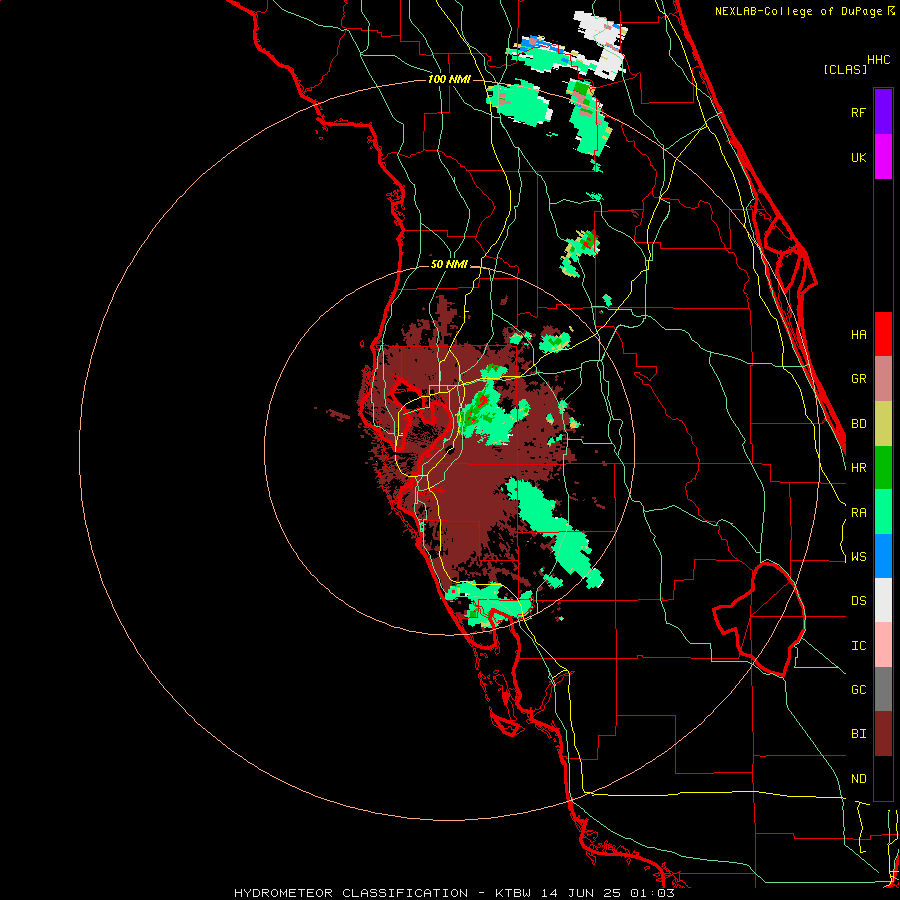
Task: Click the [CLAS] legend heading
Action: click(845, 69)
